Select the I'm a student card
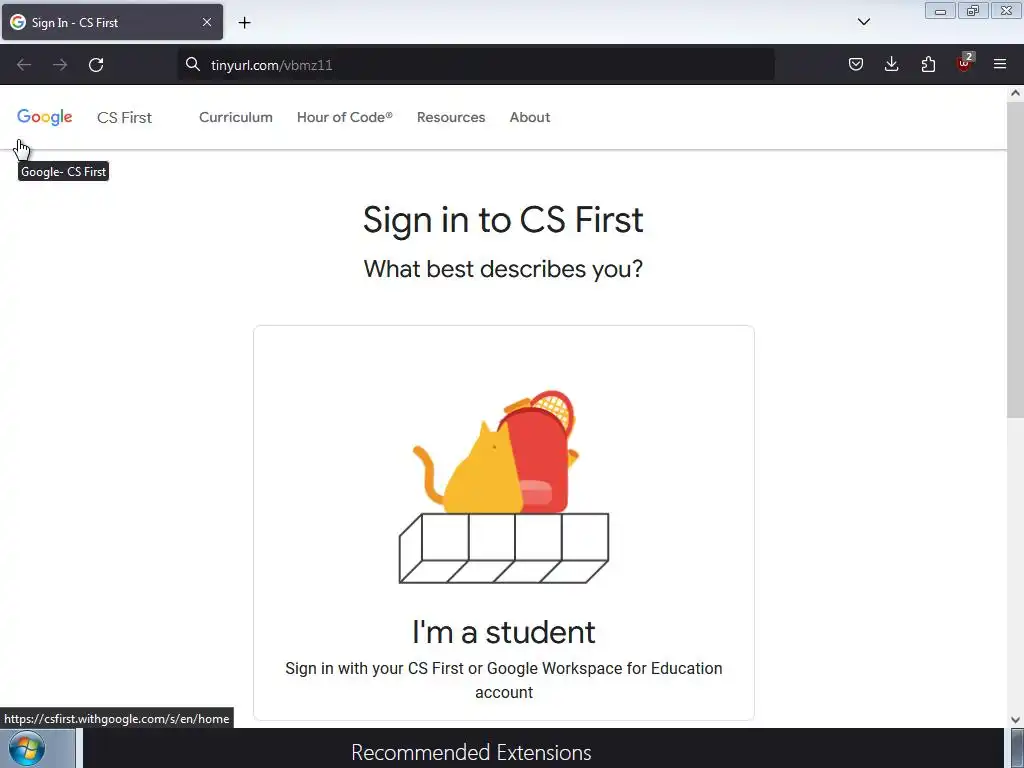 click(504, 522)
